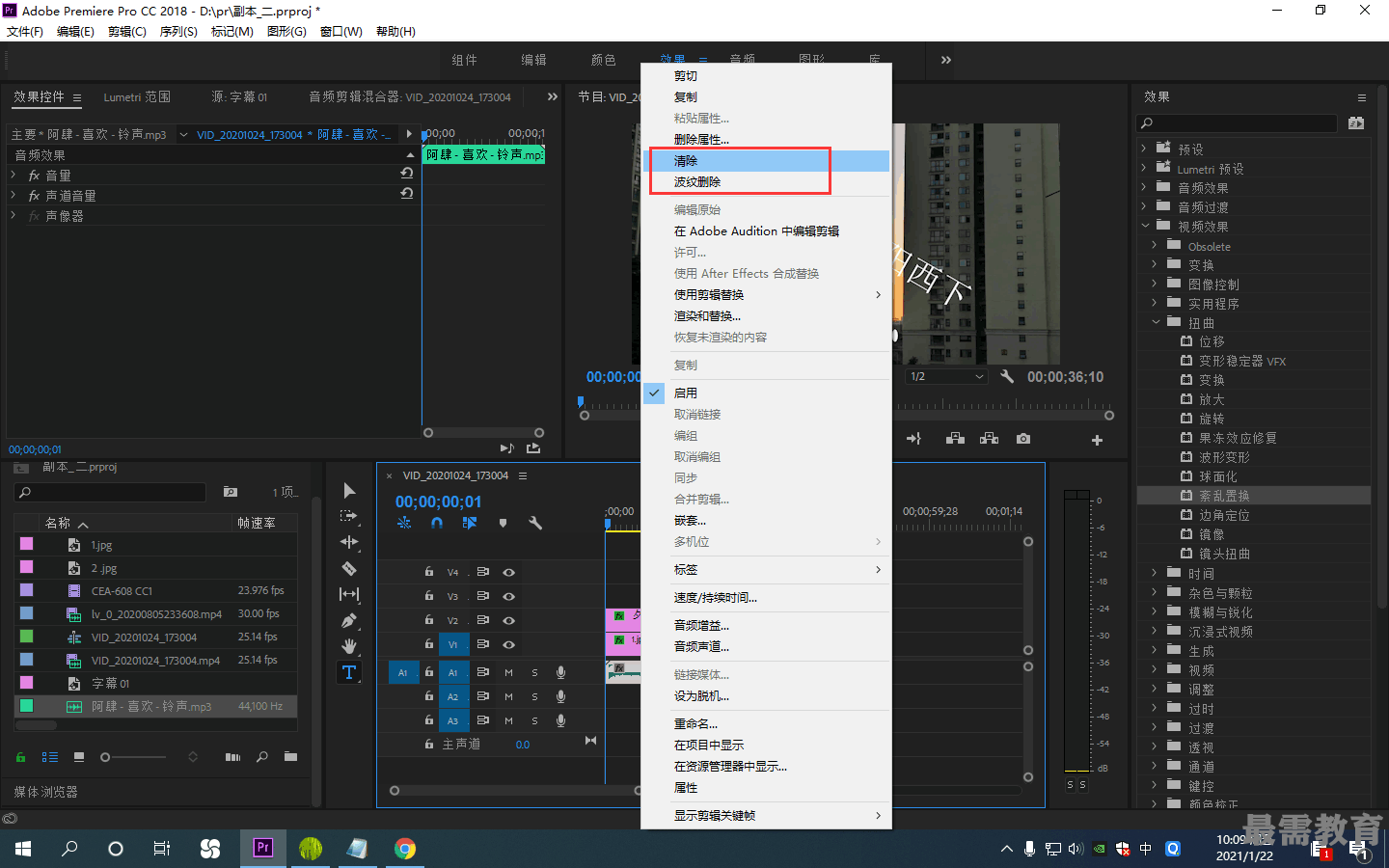The height and width of the screenshot is (868, 1389).
Task: Expand 预设 folder in effects panel
Action: pyautogui.click(x=1144, y=149)
